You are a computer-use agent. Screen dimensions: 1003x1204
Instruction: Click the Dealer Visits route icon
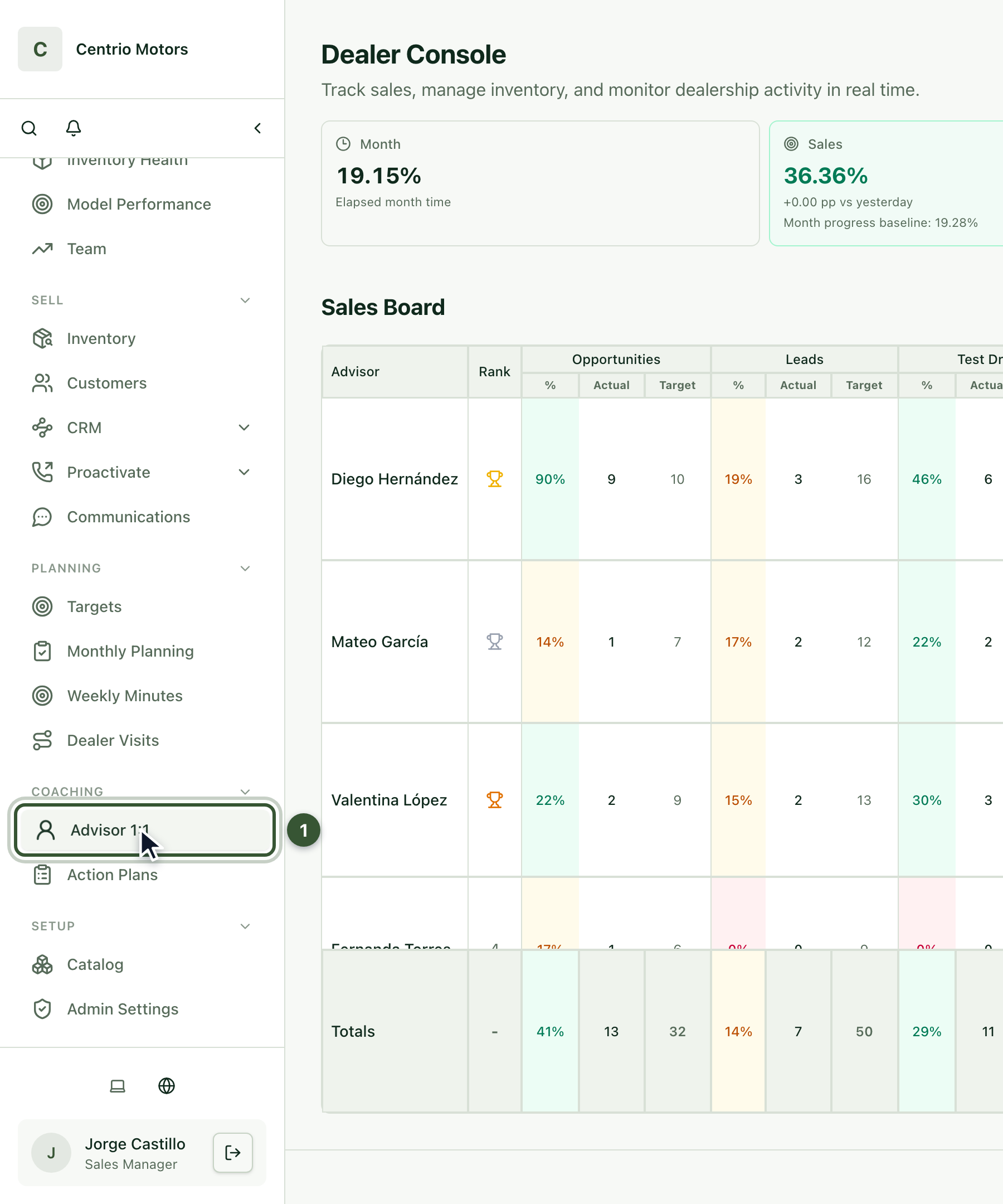tap(42, 740)
